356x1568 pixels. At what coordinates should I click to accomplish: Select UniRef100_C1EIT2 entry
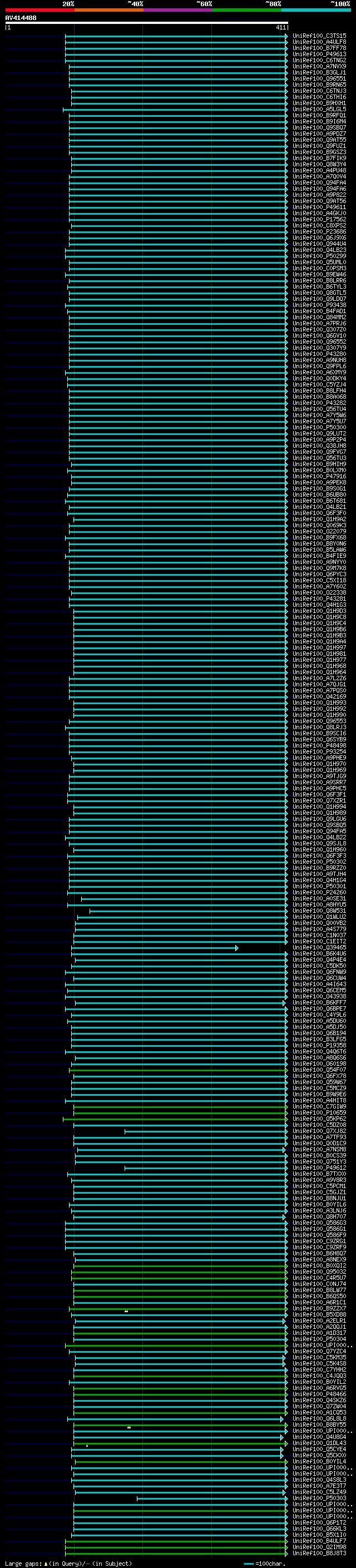pyautogui.click(x=319, y=941)
